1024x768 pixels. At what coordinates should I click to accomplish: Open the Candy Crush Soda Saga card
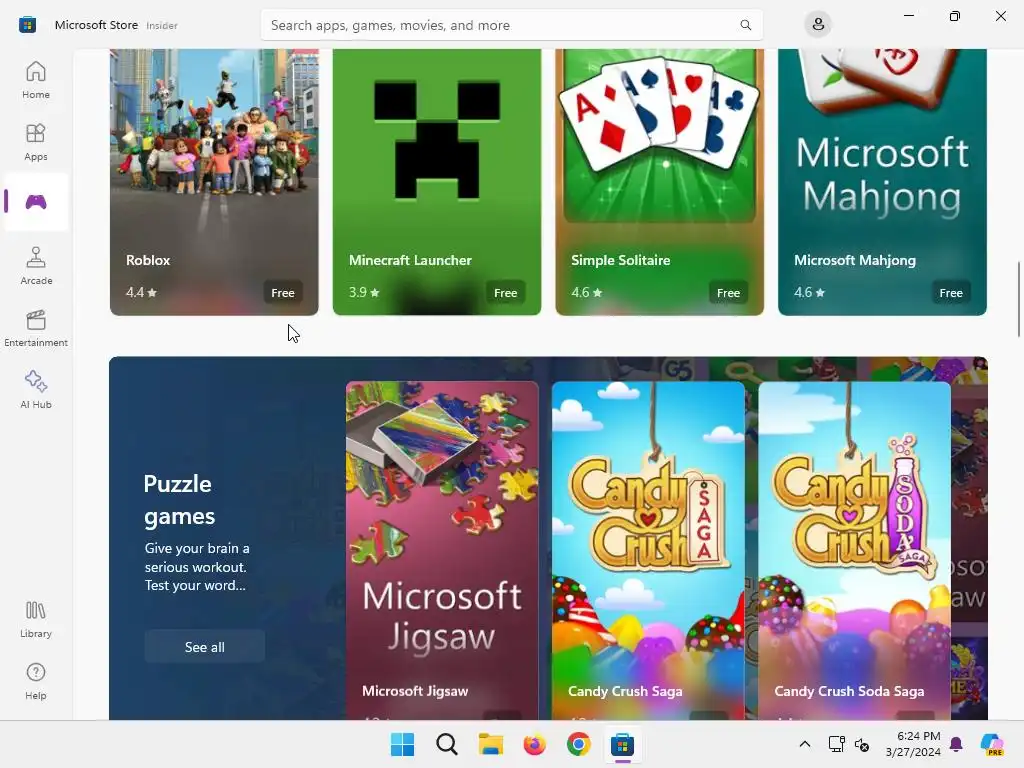[x=854, y=551]
